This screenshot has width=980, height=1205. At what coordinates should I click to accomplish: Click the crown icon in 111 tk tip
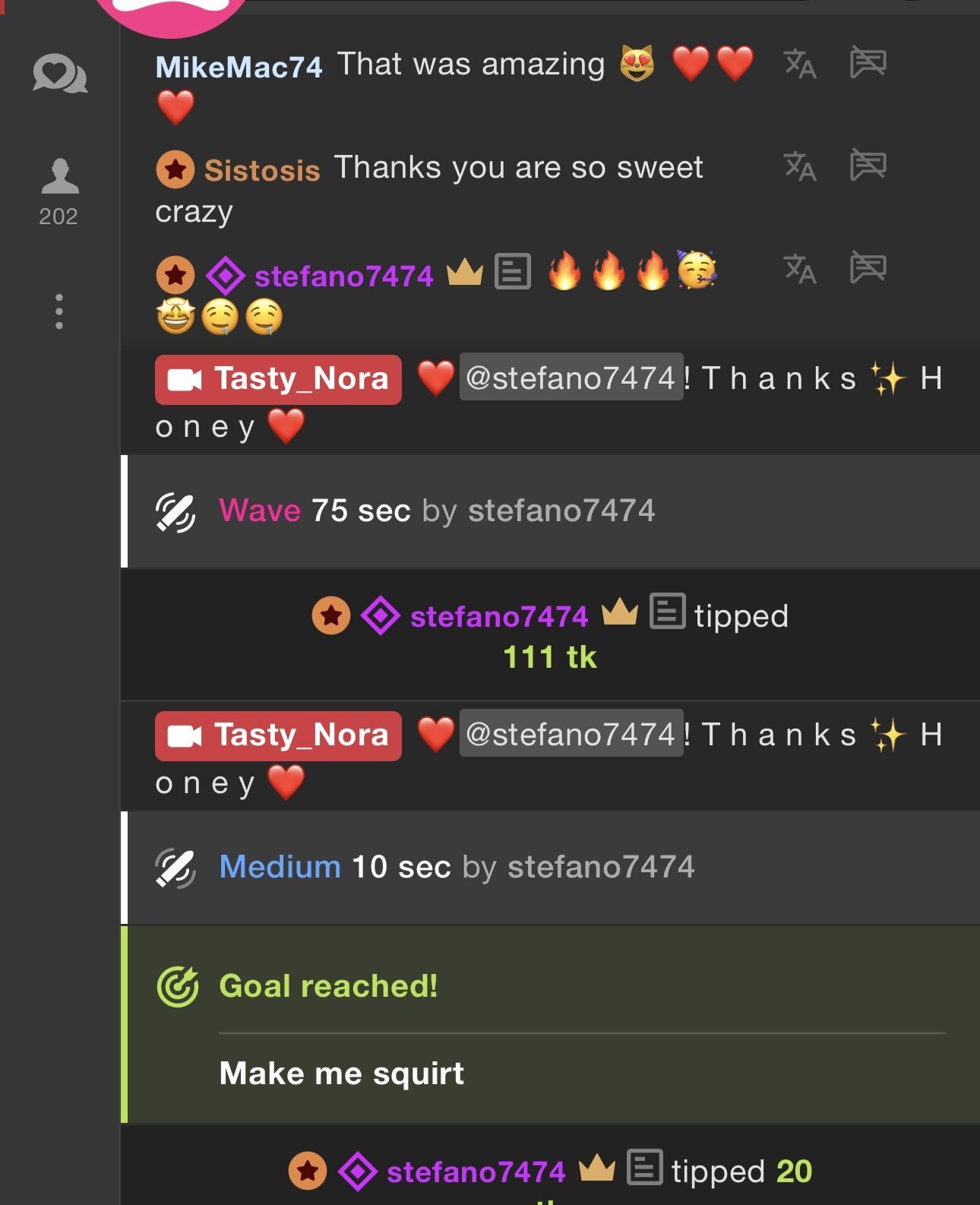[619, 612]
